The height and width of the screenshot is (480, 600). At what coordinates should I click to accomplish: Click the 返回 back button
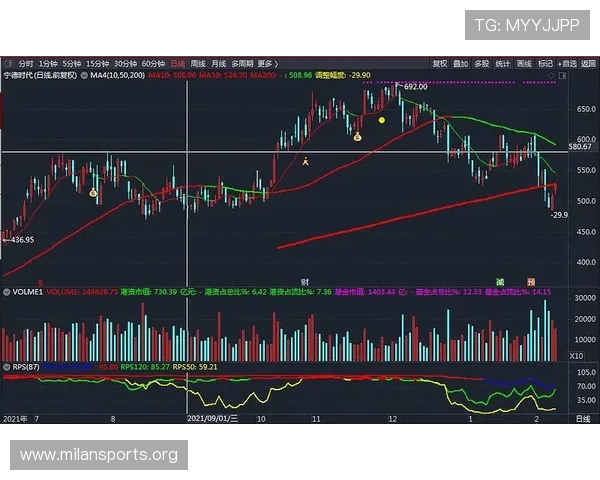click(x=590, y=62)
